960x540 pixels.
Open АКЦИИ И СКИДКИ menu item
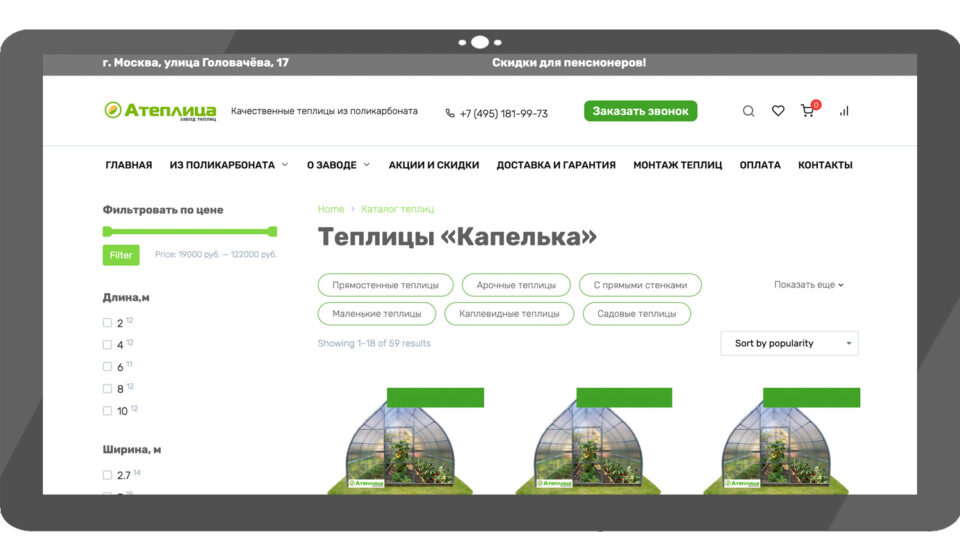(434, 165)
